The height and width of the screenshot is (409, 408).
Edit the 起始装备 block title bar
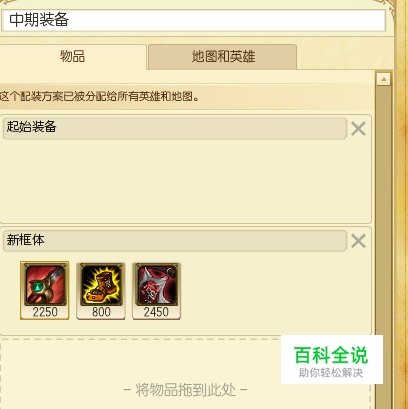click(175, 128)
